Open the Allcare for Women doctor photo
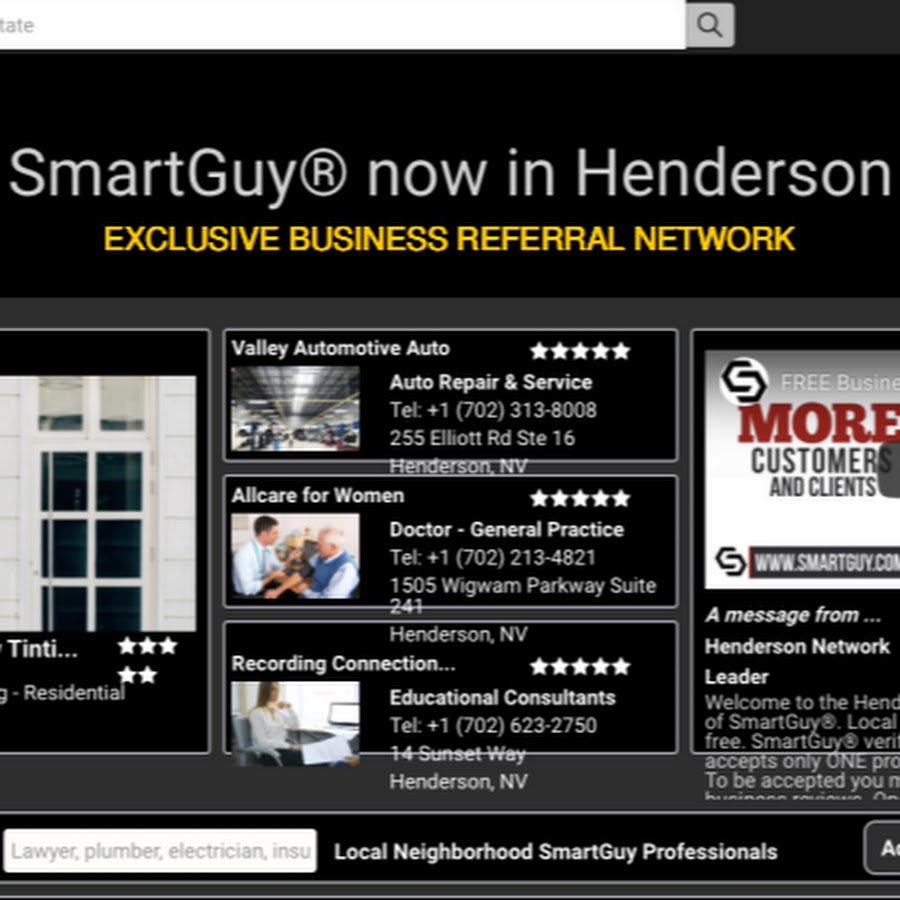This screenshot has height=900, width=900. (295, 555)
